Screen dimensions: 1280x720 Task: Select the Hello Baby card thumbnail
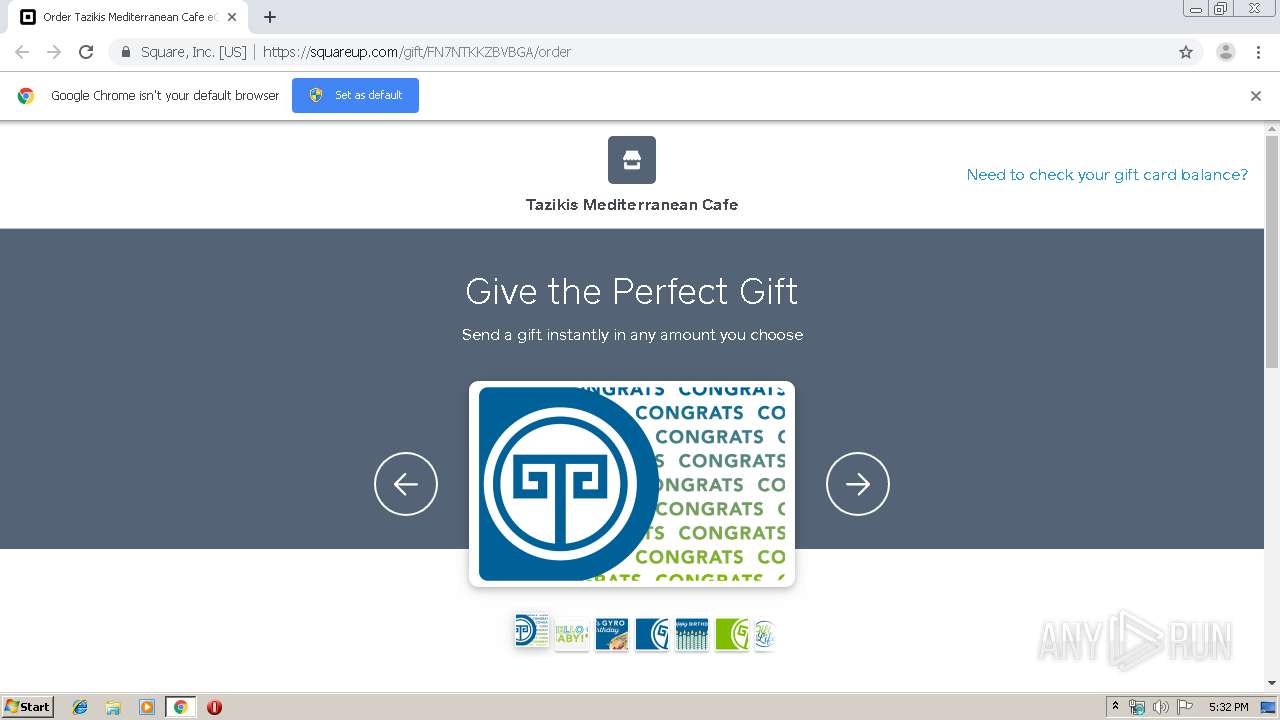572,635
